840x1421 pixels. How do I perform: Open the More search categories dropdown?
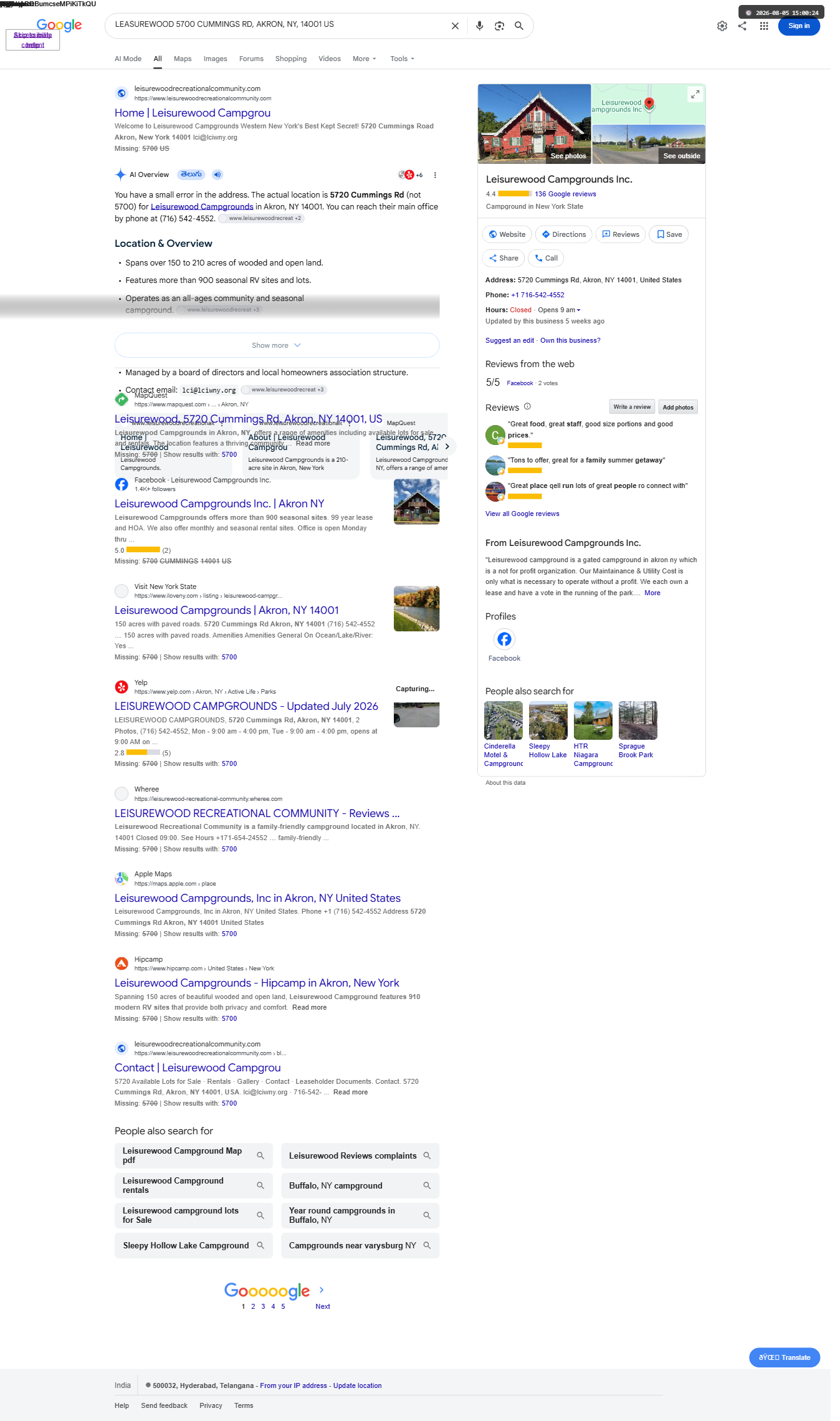(365, 59)
